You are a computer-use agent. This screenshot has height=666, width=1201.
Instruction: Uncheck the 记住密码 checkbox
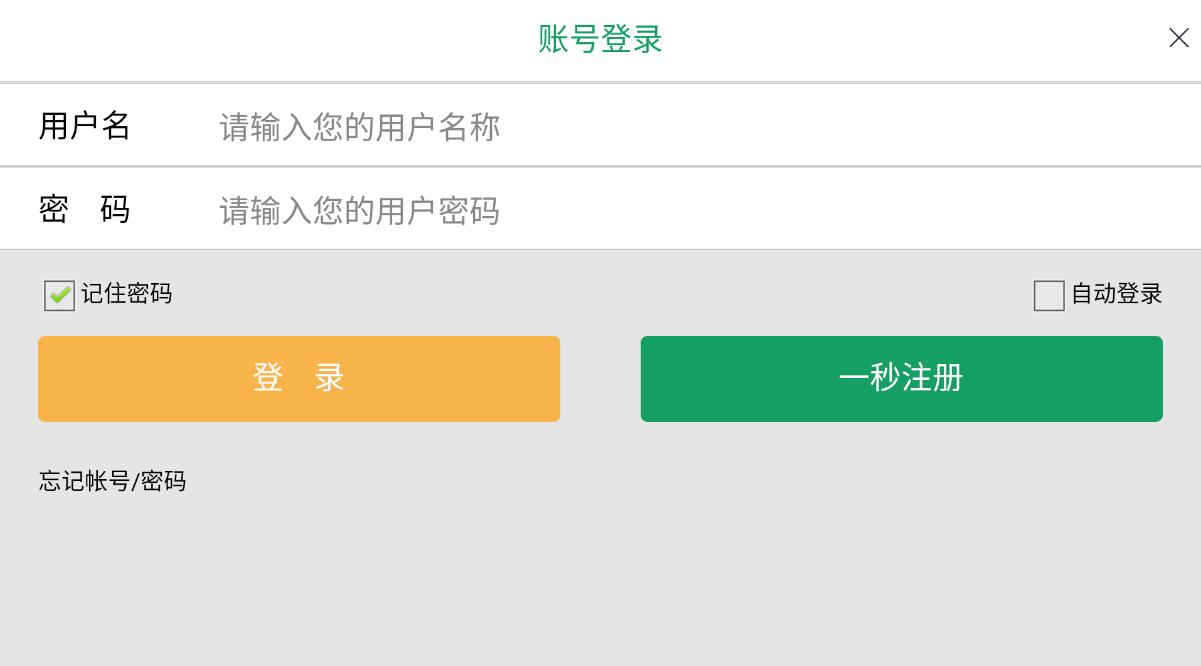60,296
